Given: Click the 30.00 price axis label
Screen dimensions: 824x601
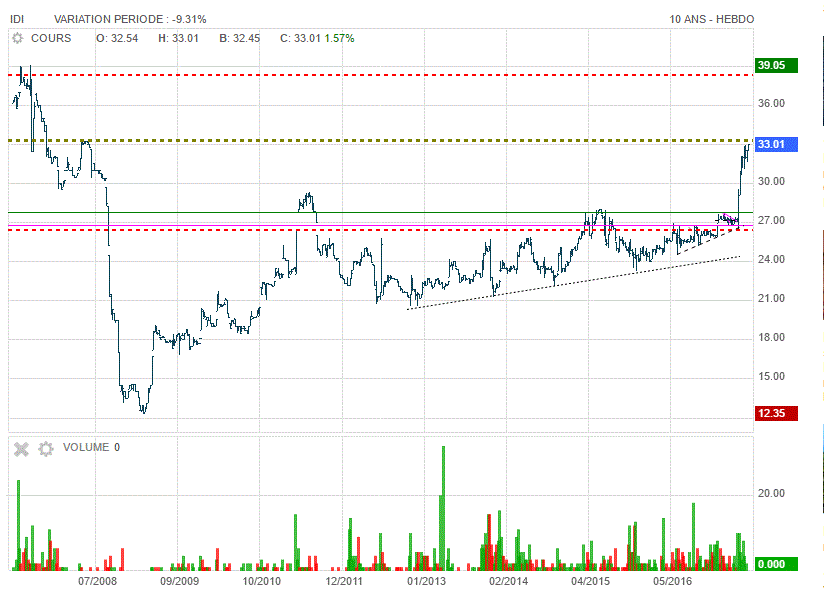Looking at the screenshot, I should (771, 181).
